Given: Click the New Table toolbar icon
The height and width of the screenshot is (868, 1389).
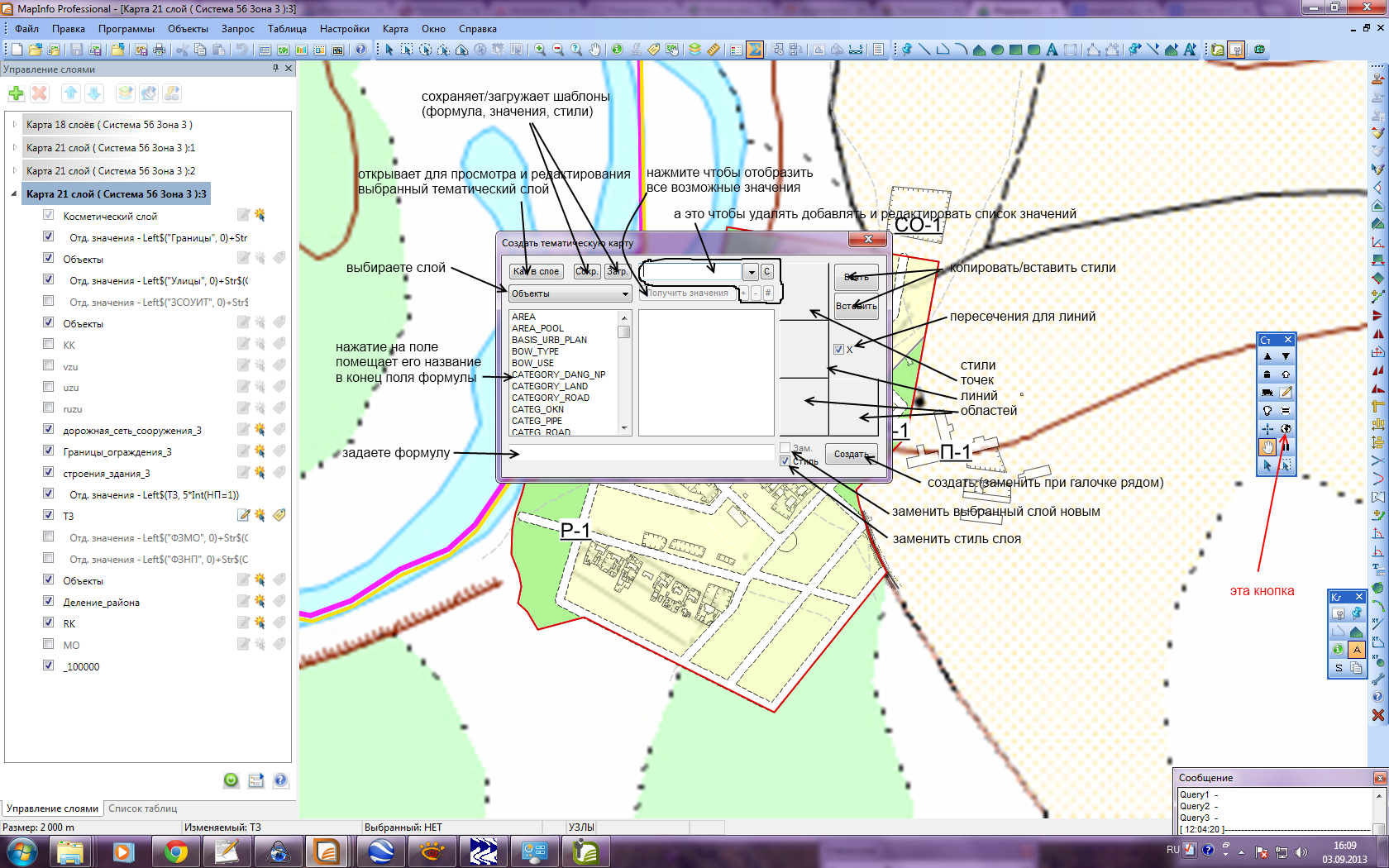Looking at the screenshot, I should 17,50.
